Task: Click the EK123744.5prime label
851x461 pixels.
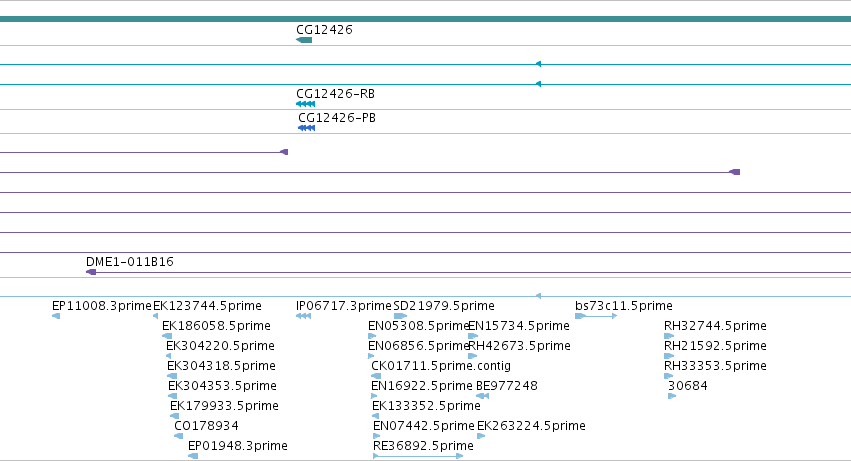Action: click(207, 306)
